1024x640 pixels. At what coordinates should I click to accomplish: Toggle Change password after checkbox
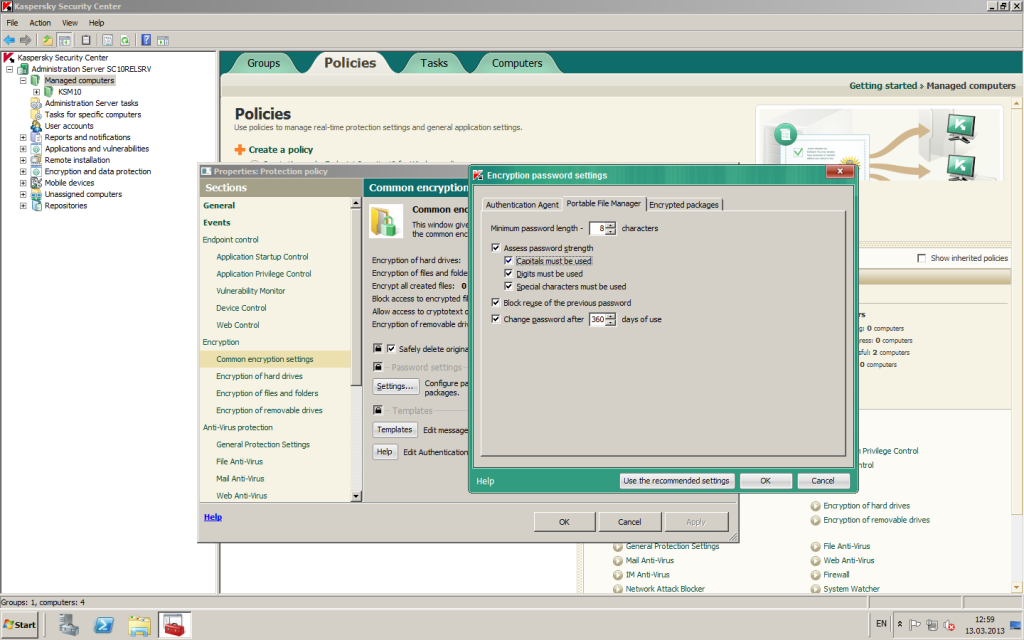pyautogui.click(x=496, y=319)
